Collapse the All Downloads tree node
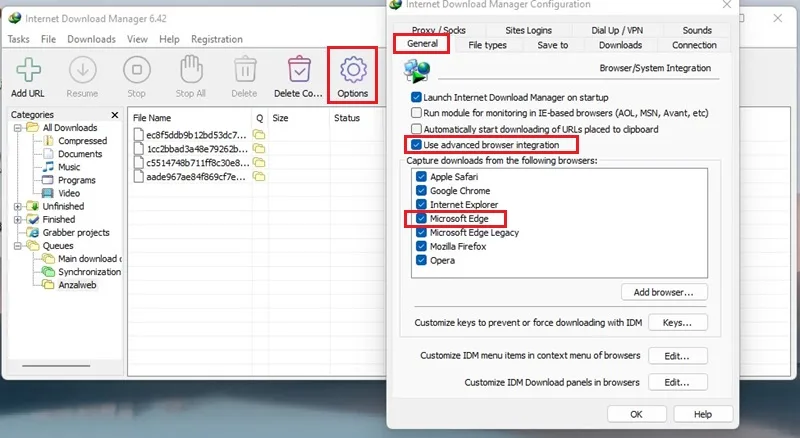The height and width of the screenshot is (438, 800). [18, 128]
